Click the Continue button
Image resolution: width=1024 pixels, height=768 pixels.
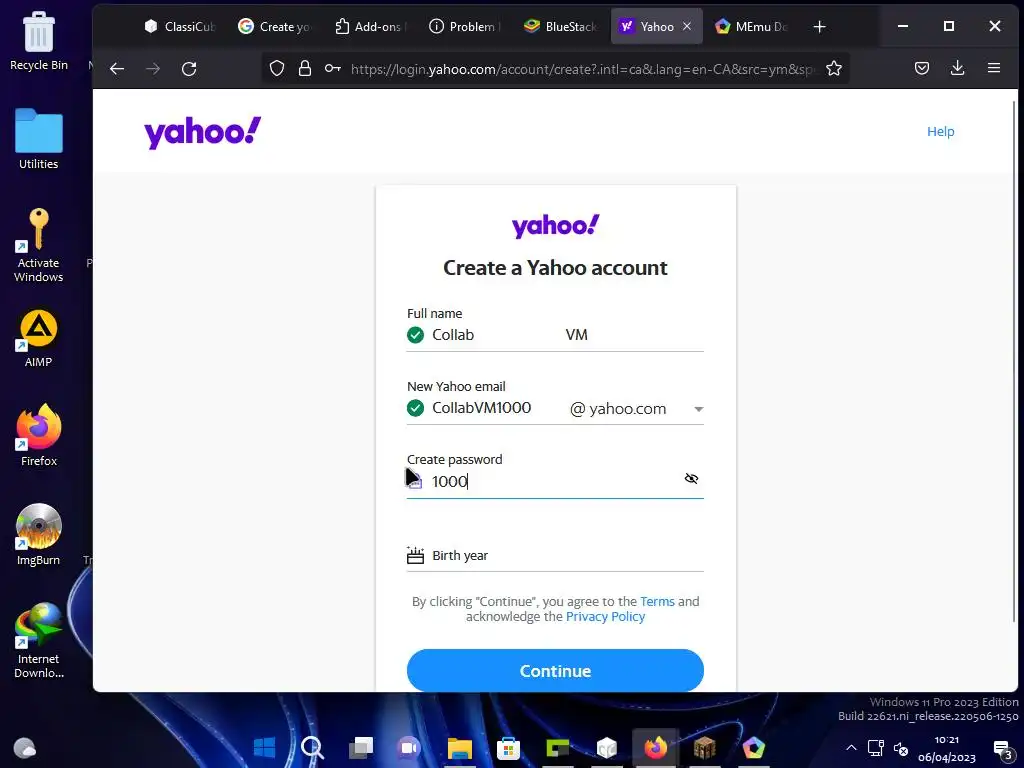555,670
